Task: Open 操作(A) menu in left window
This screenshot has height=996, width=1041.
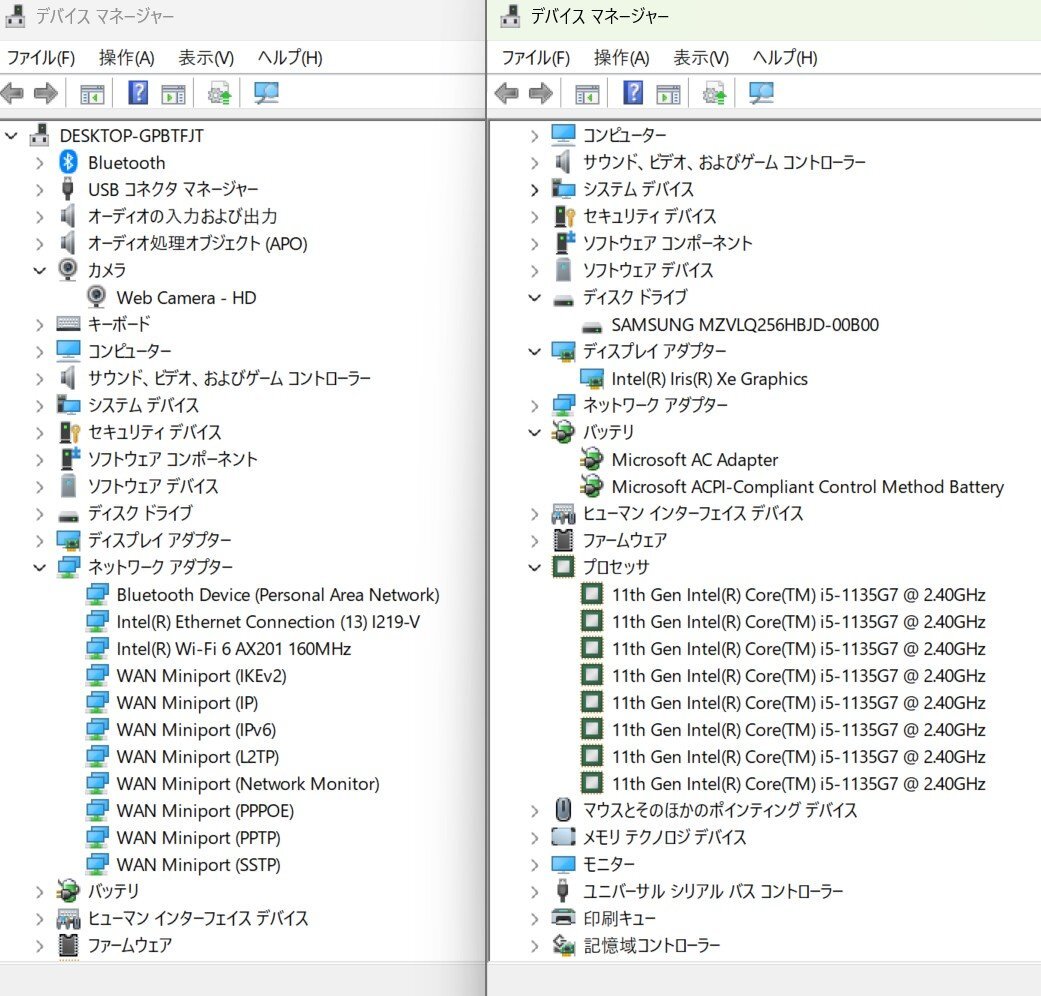Action: tap(126, 58)
